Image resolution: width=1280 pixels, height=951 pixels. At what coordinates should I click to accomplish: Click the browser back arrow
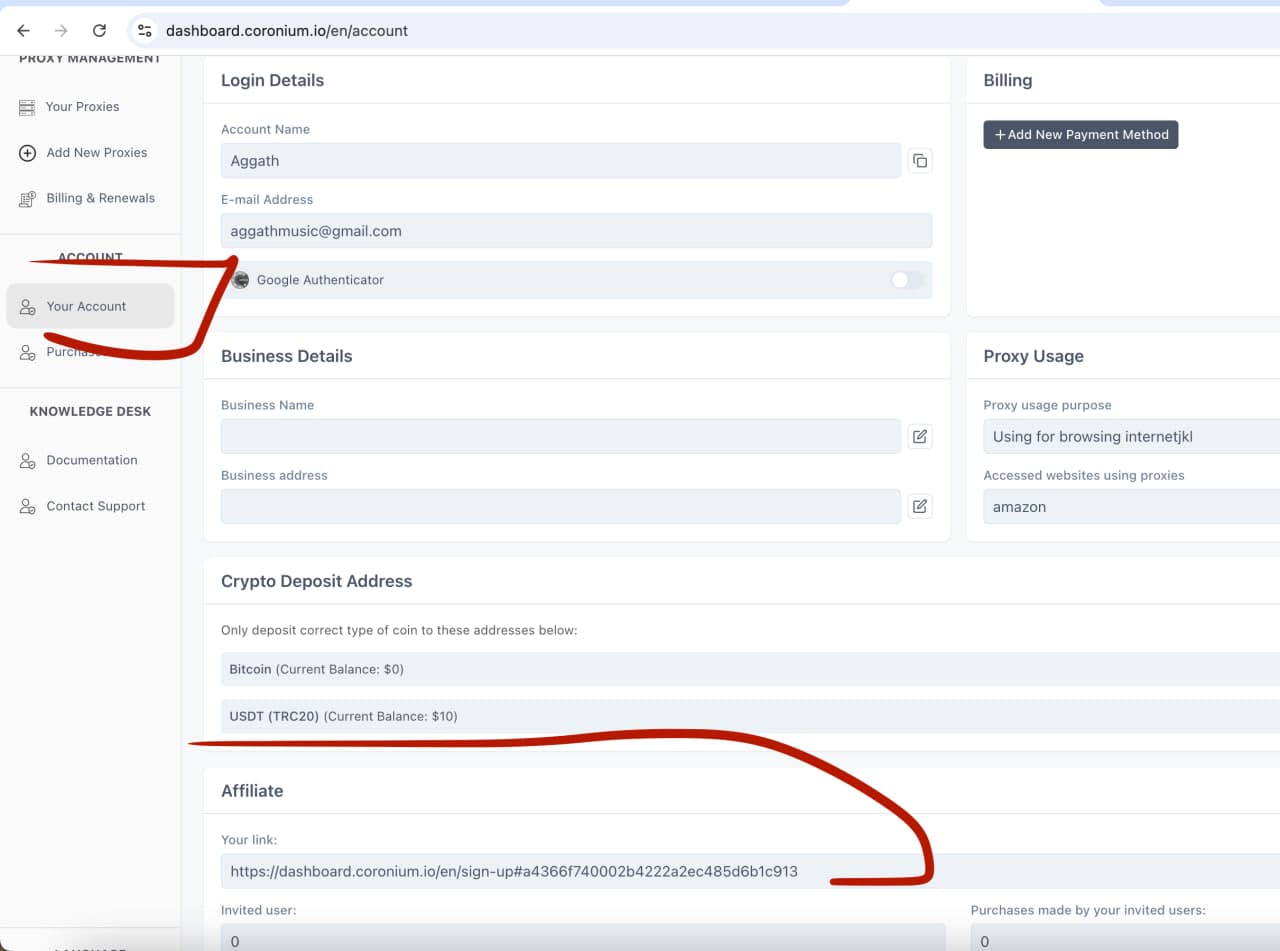[24, 30]
